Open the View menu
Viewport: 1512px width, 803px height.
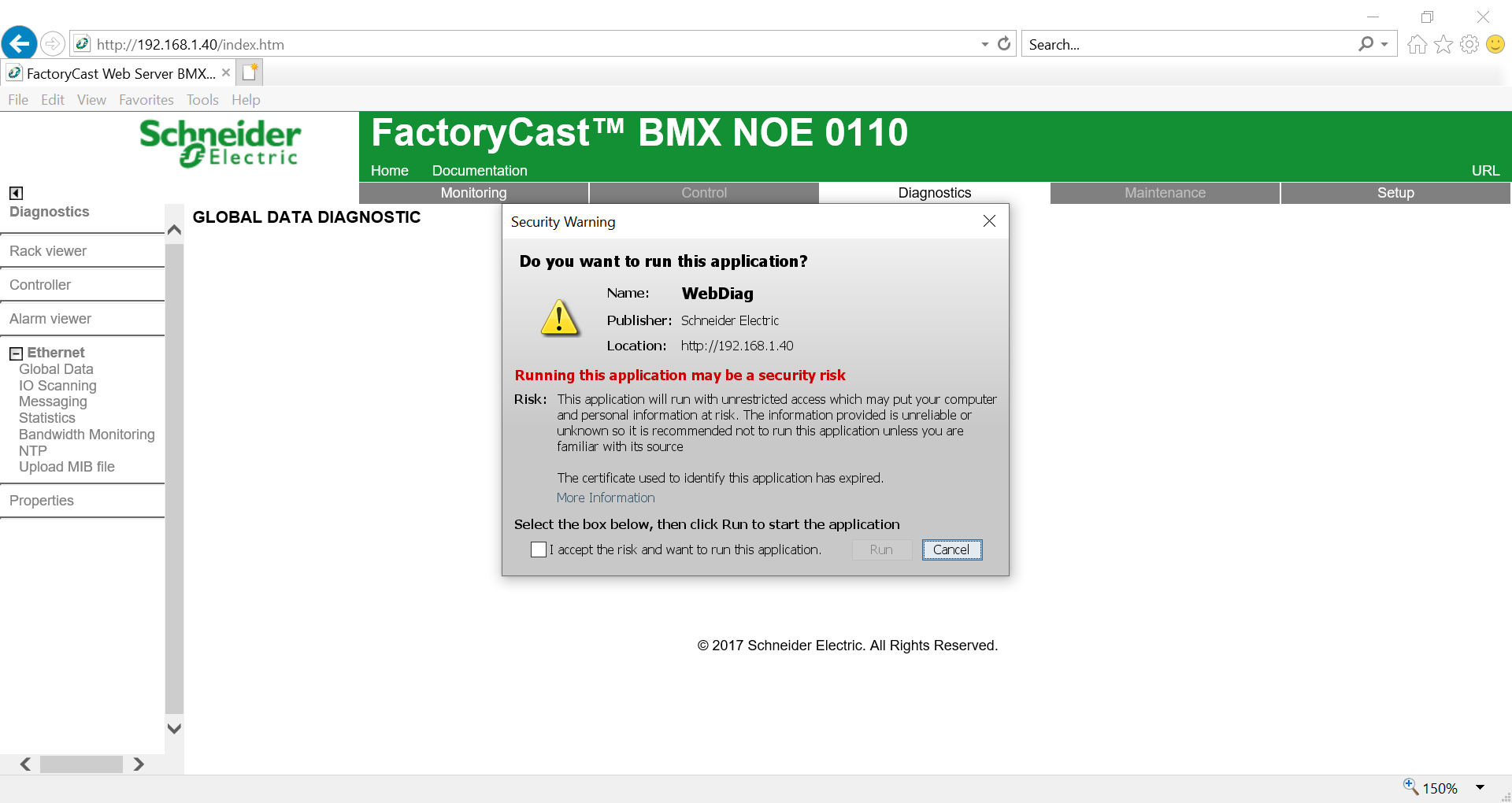[x=91, y=100]
